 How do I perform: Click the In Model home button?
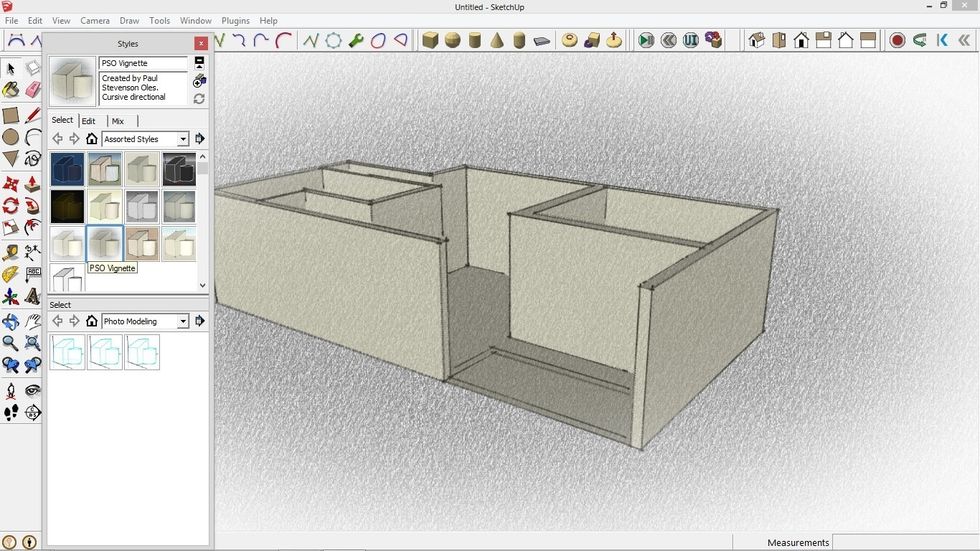91,139
